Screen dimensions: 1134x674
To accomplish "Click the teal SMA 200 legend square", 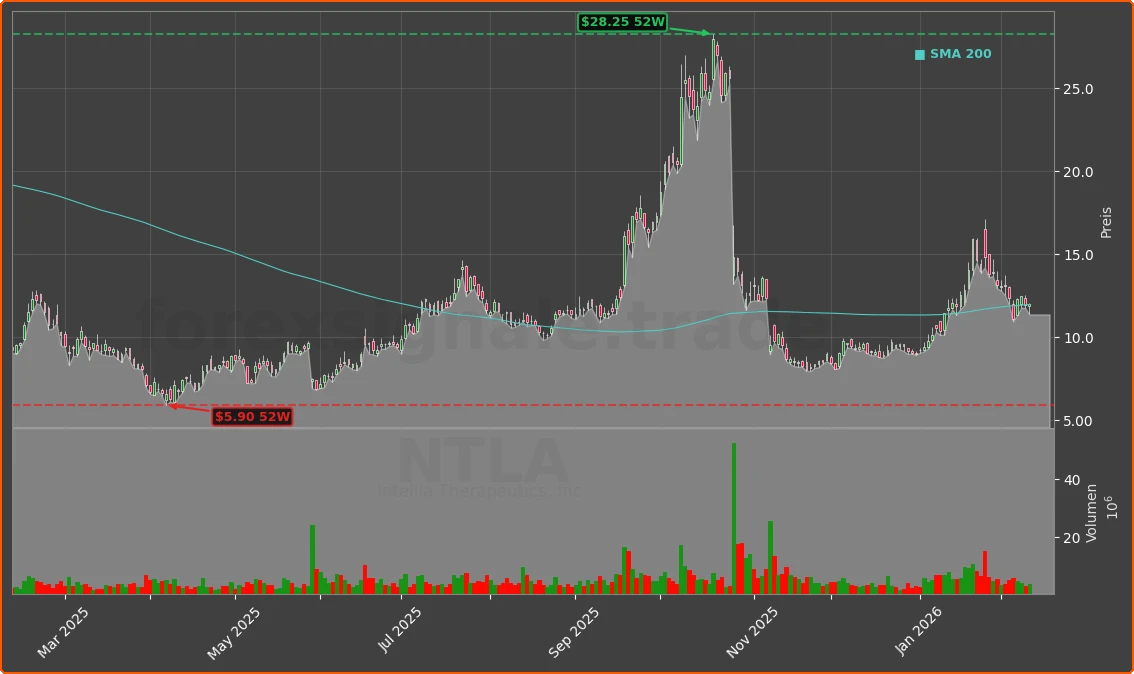I will pyautogui.click(x=918, y=54).
